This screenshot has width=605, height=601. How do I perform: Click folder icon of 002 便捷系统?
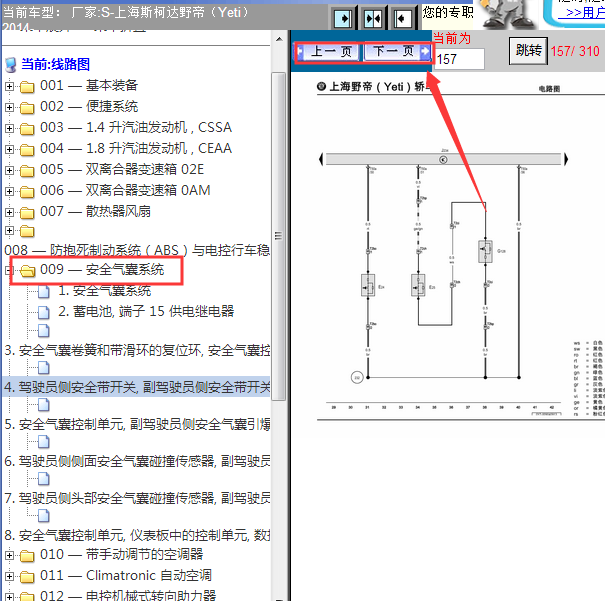pyautogui.click(x=27, y=108)
